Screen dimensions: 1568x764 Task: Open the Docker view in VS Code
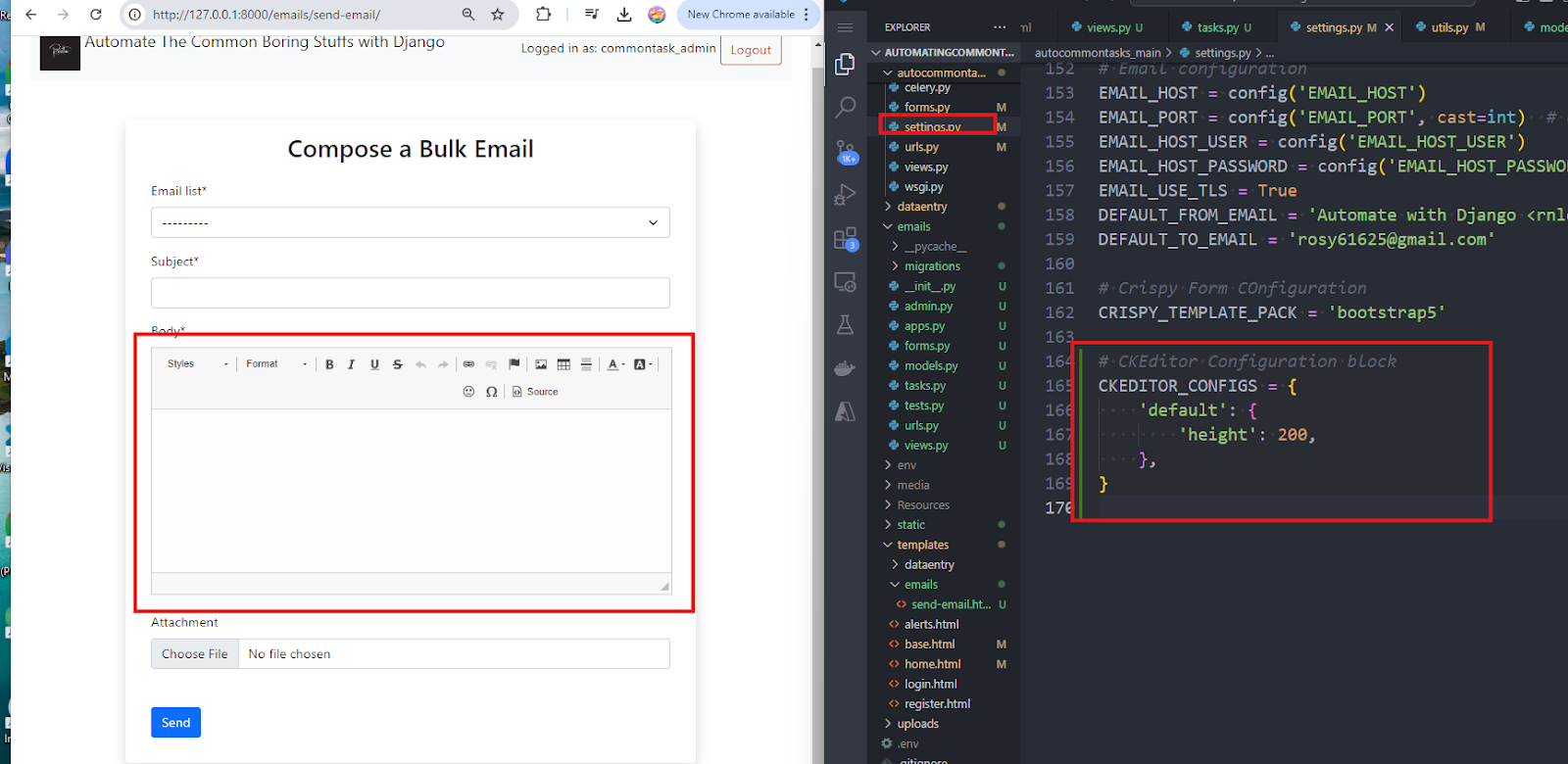pos(845,368)
